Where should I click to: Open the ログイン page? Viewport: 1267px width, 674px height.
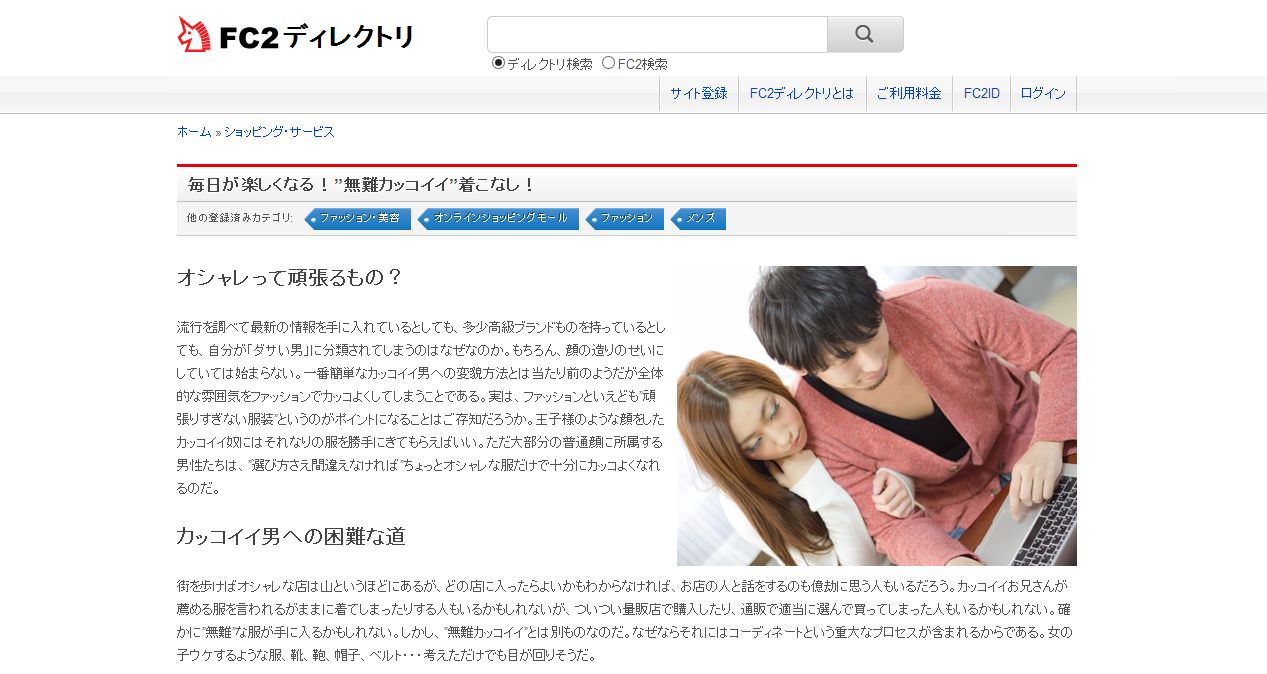coord(1043,92)
